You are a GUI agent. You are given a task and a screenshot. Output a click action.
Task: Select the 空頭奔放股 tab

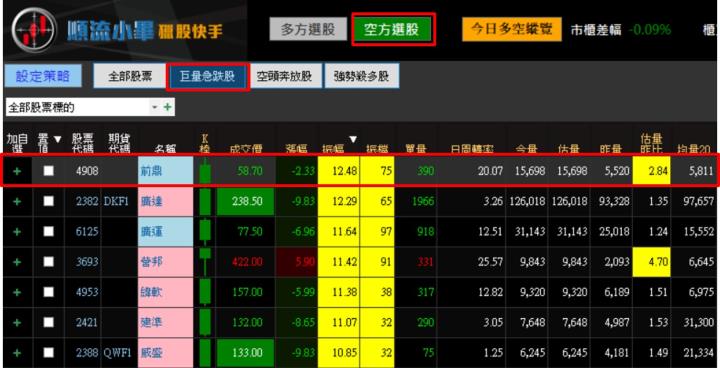[284, 76]
